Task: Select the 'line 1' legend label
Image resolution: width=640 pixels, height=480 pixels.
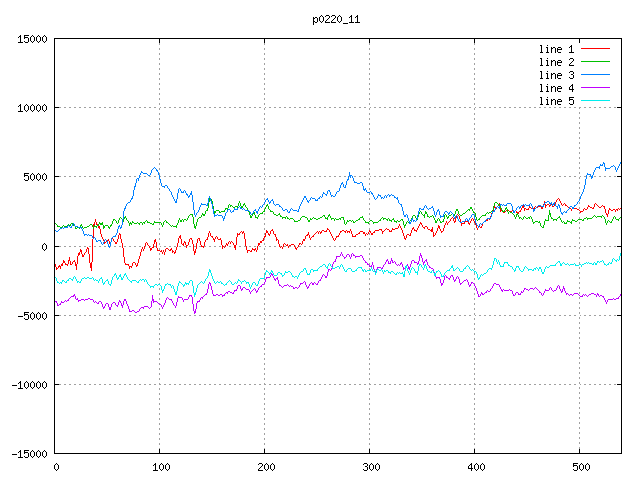Action: 556,49
